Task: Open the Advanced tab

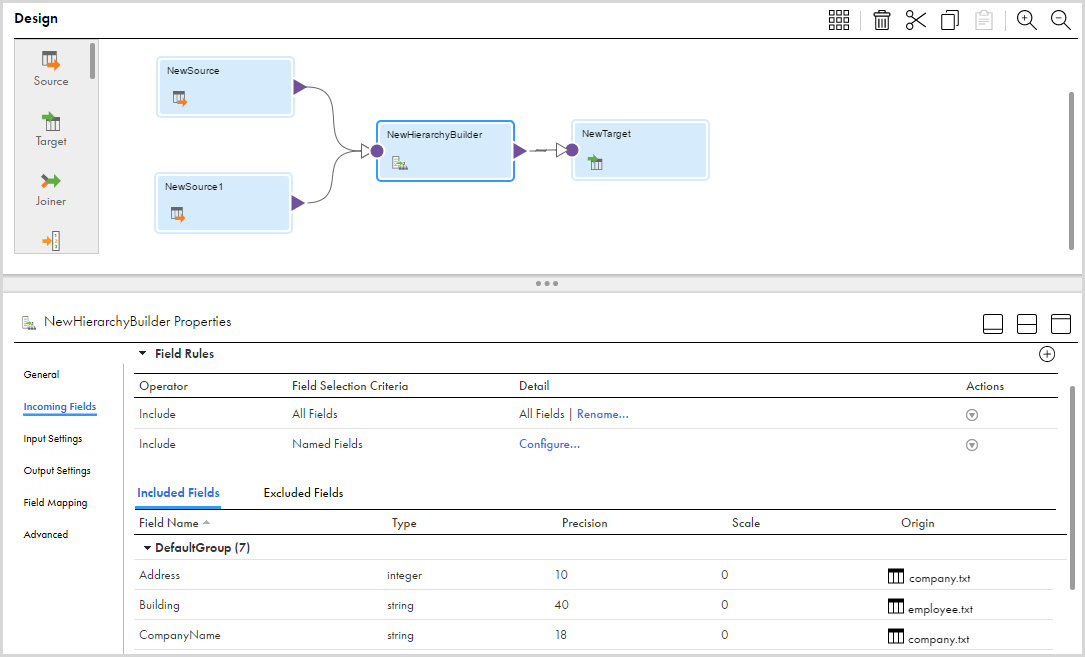Action: (x=46, y=534)
